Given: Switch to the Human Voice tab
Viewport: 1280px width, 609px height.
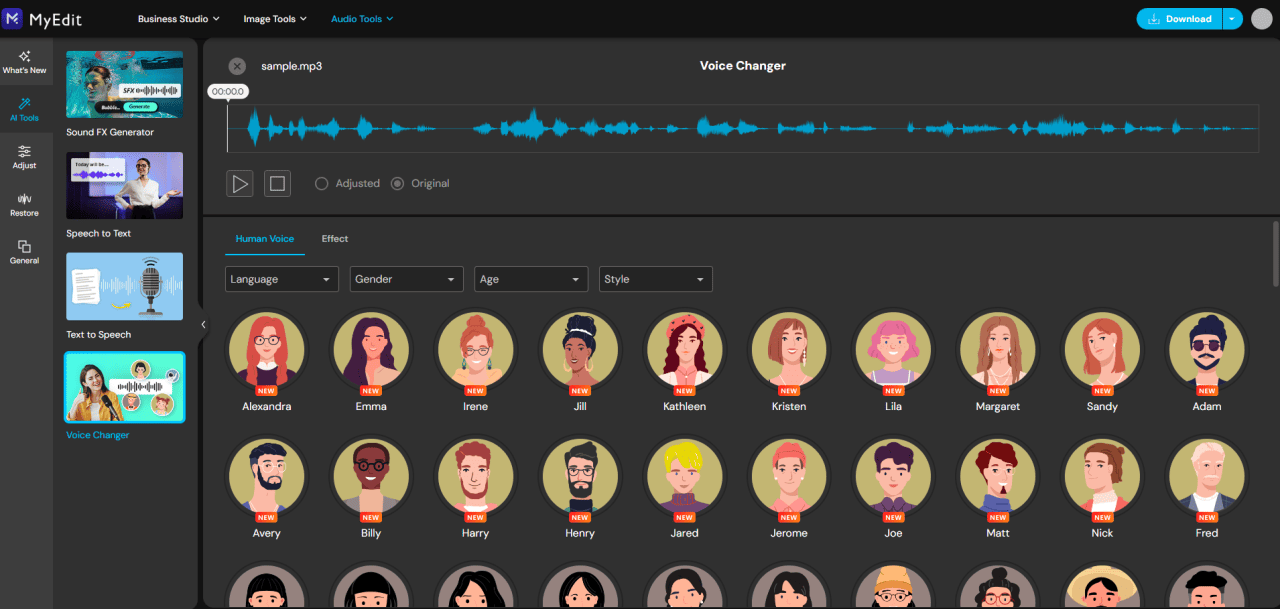Looking at the screenshot, I should pyautogui.click(x=265, y=239).
